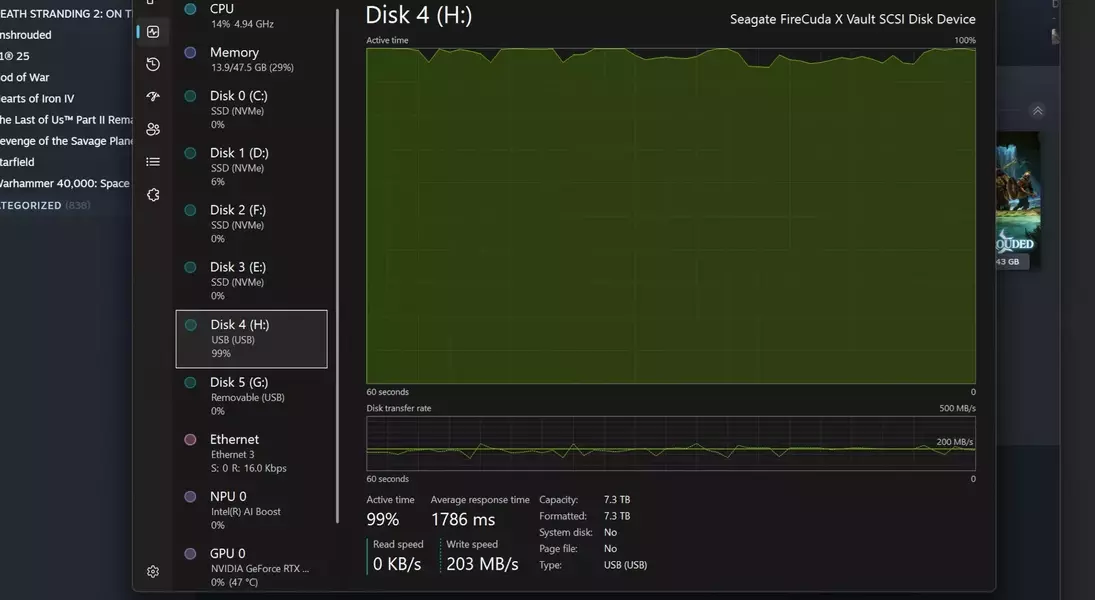Open the Startup apps icon
1095x600 pixels.
coord(153,97)
